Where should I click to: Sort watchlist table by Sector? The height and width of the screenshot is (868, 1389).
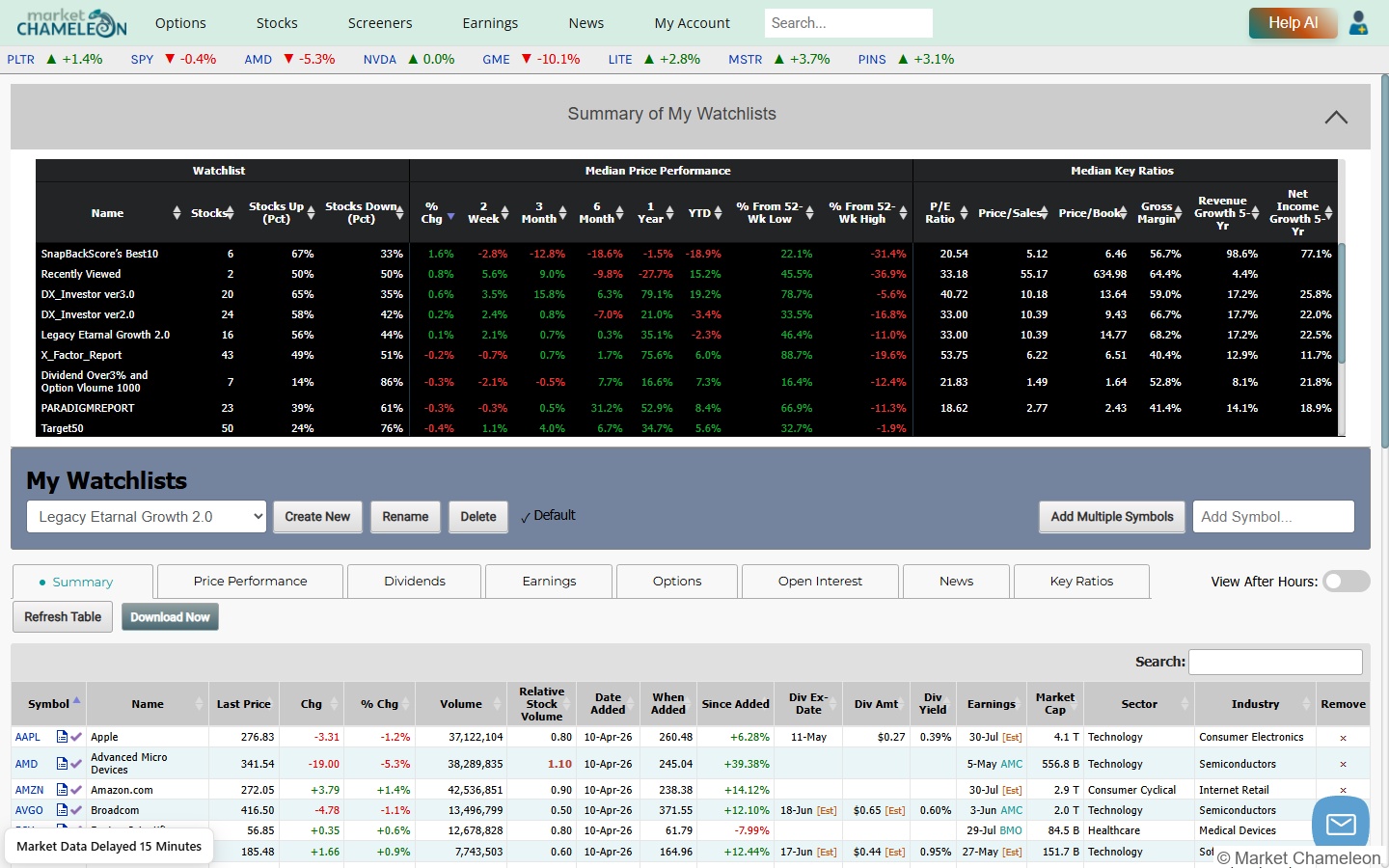1139,704
